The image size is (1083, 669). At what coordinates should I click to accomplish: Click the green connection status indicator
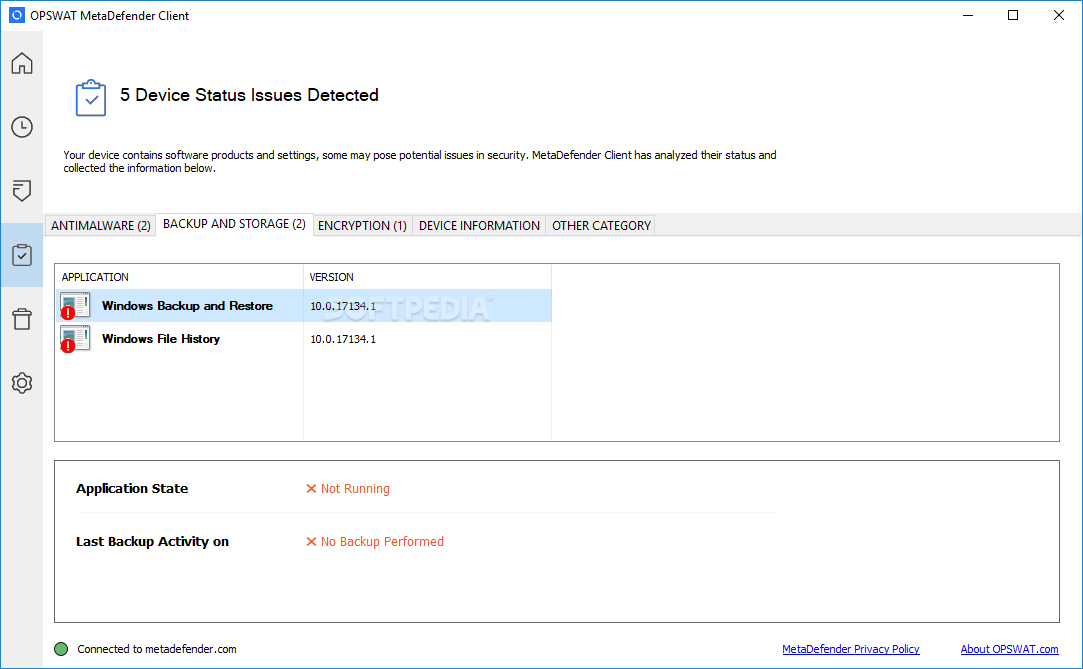[x=61, y=649]
